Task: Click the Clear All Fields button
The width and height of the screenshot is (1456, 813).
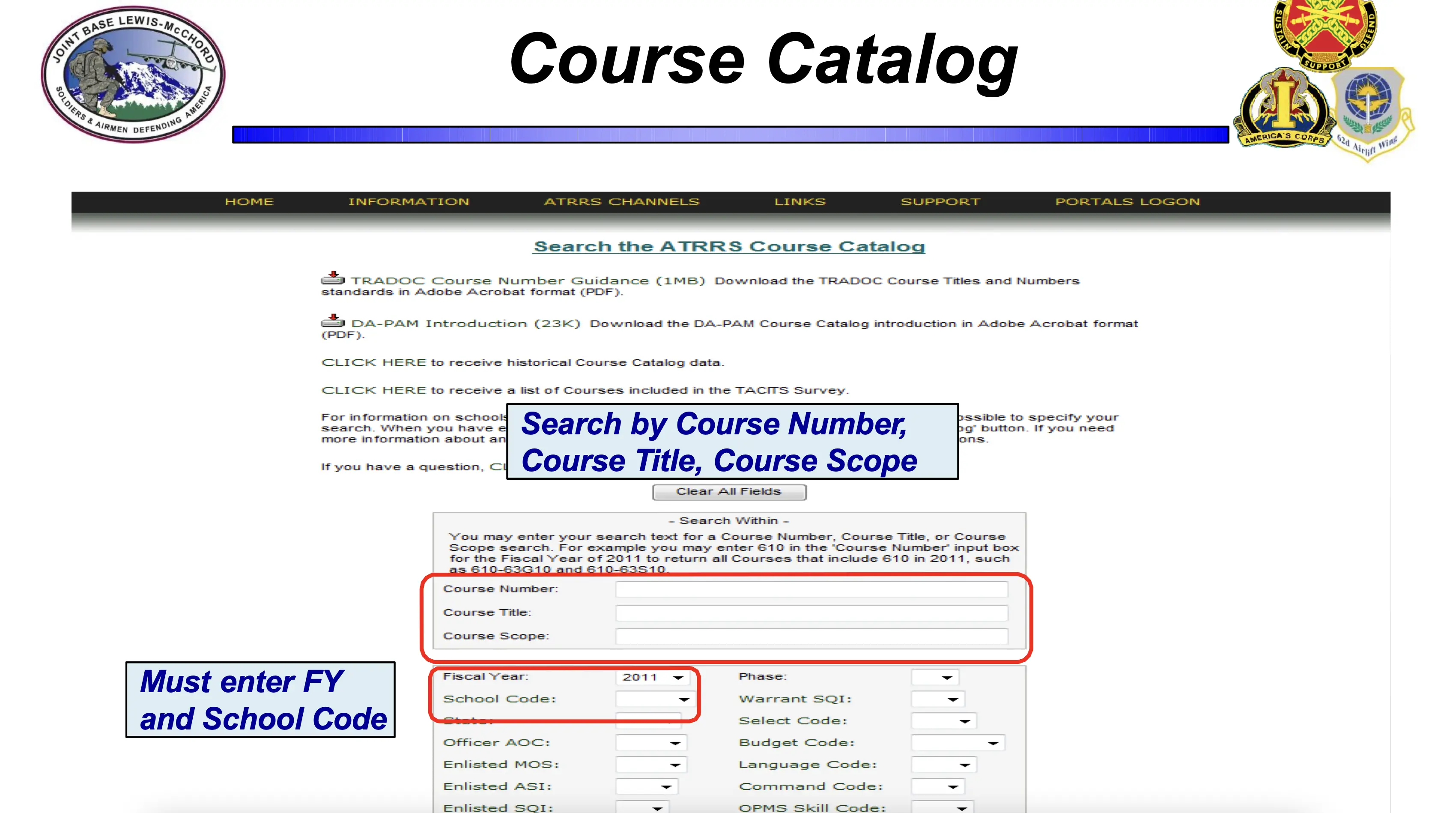Action: click(x=729, y=491)
